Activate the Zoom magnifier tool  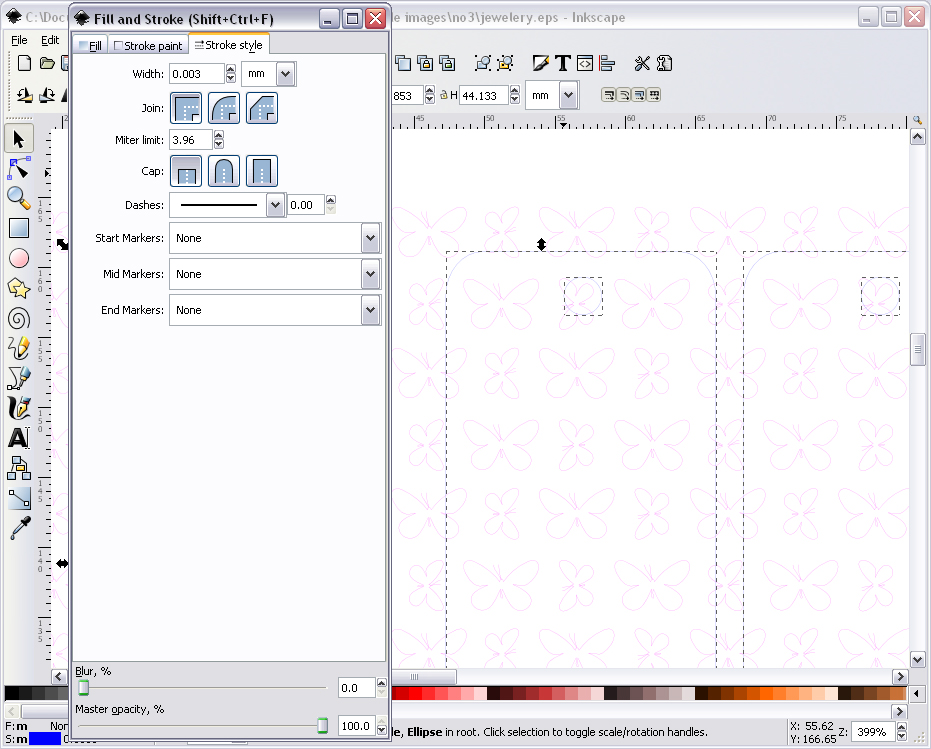(x=18, y=198)
